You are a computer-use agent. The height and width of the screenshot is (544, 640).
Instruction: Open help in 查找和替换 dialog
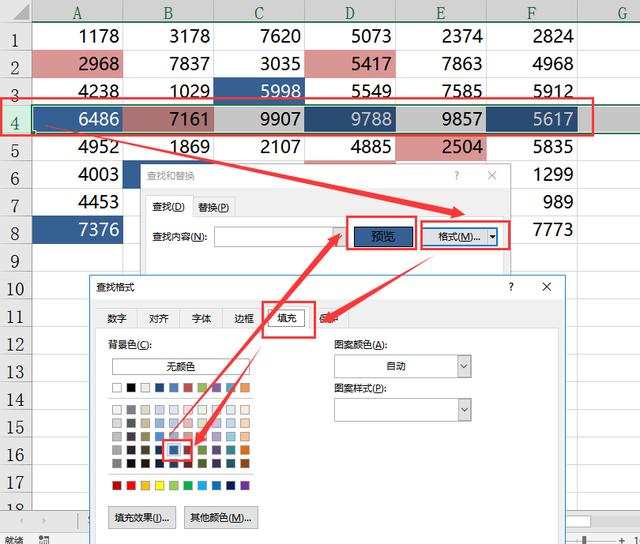tap(457, 176)
